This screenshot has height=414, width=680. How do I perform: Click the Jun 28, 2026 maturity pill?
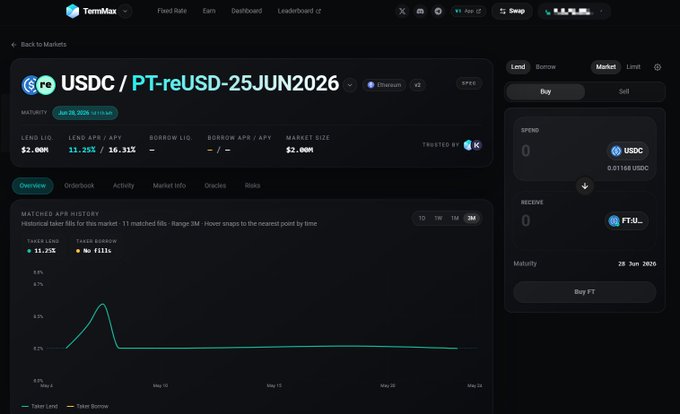tap(85, 113)
